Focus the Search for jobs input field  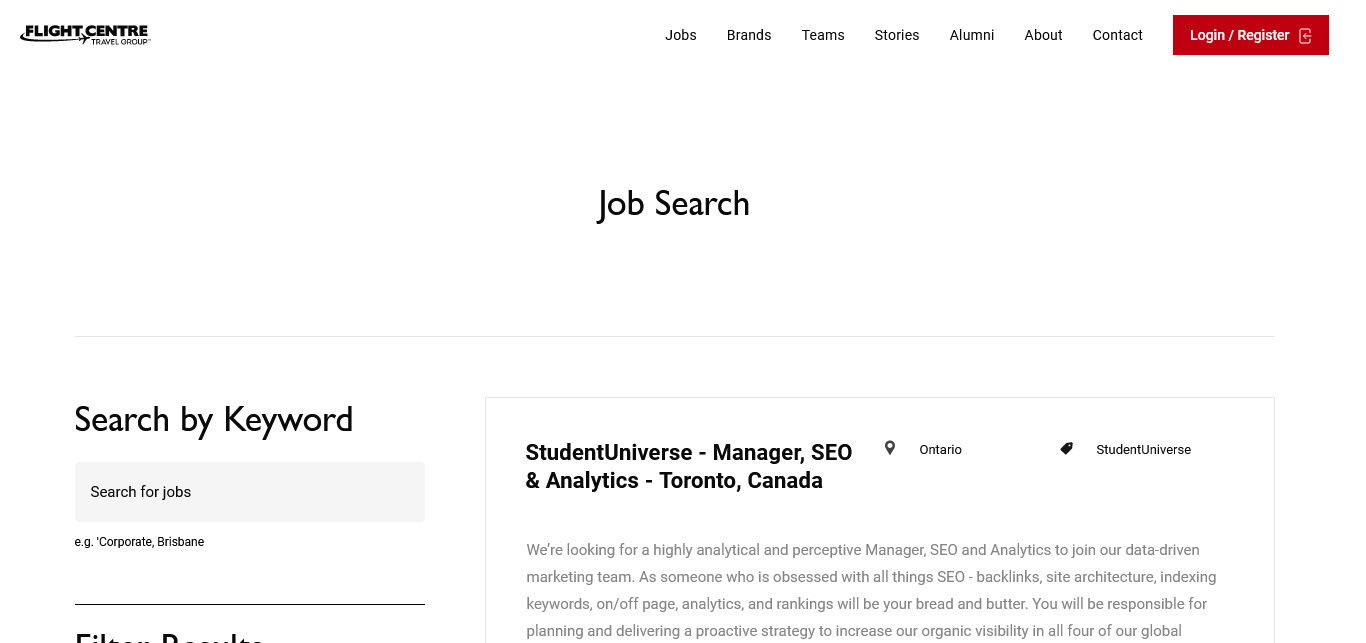(250, 492)
